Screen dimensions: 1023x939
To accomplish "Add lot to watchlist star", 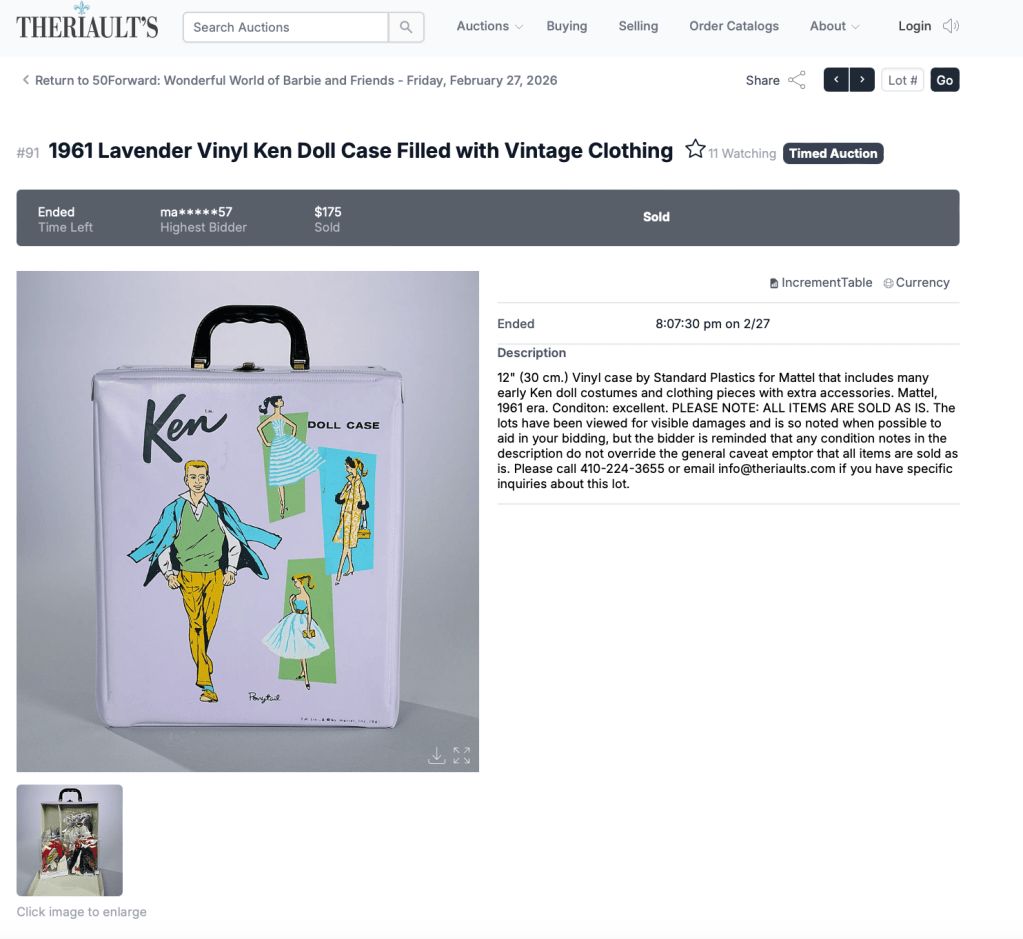I will pos(695,149).
